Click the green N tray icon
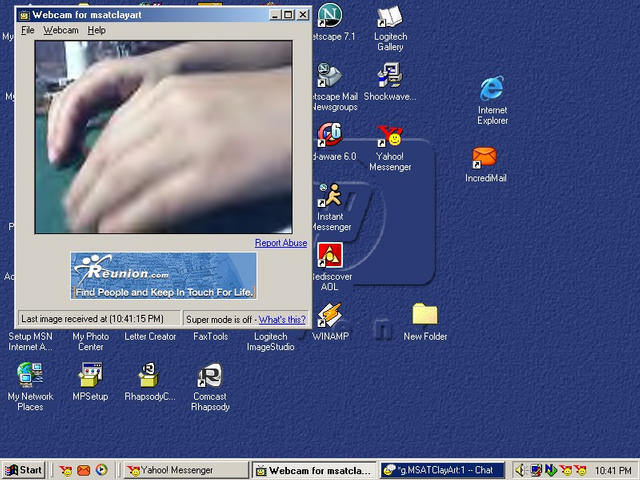Screen dimensions: 640x480 pos(550,470)
